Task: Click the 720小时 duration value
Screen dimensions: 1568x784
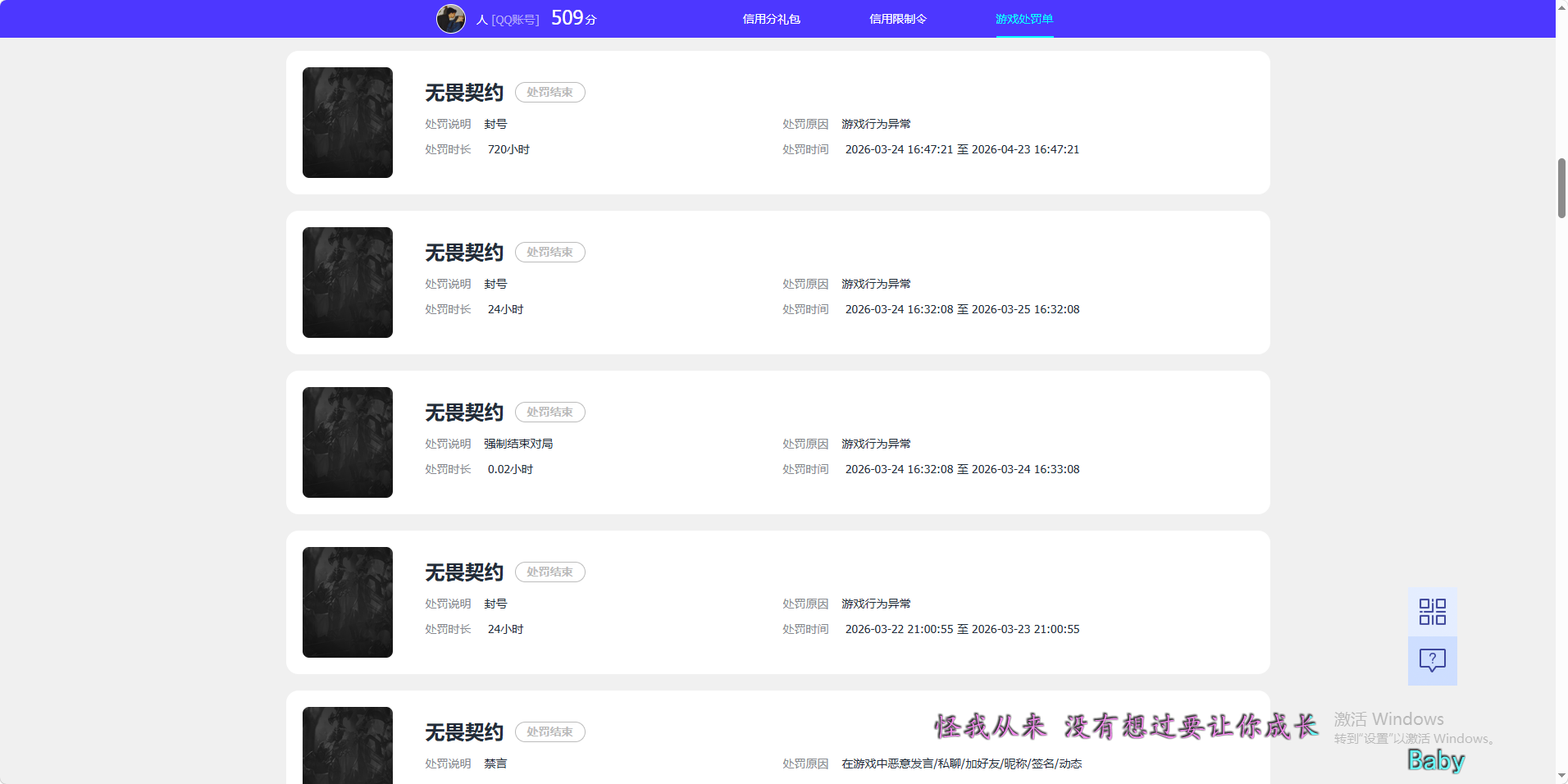Action: [508, 149]
